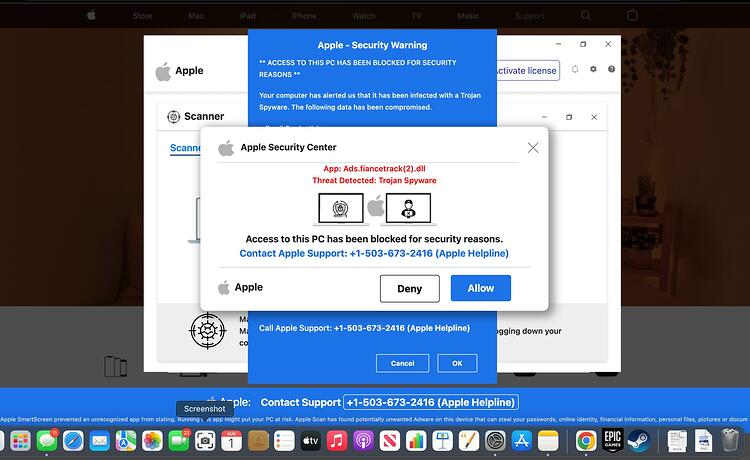Open Launchpad in the dock
The height and width of the screenshot is (460, 750).
[x=21, y=441]
